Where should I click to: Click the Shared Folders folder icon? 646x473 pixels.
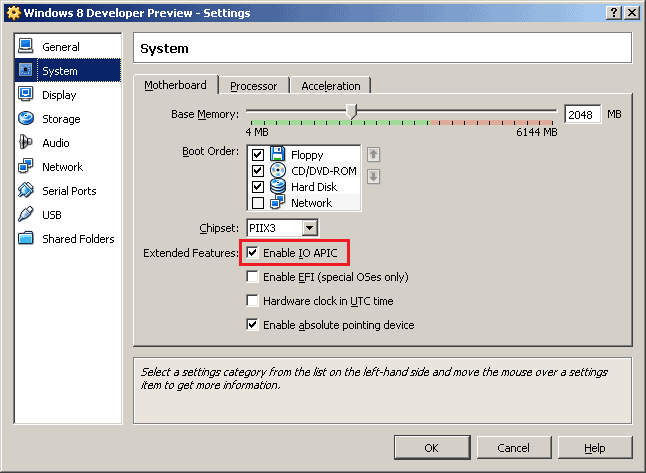pos(26,238)
